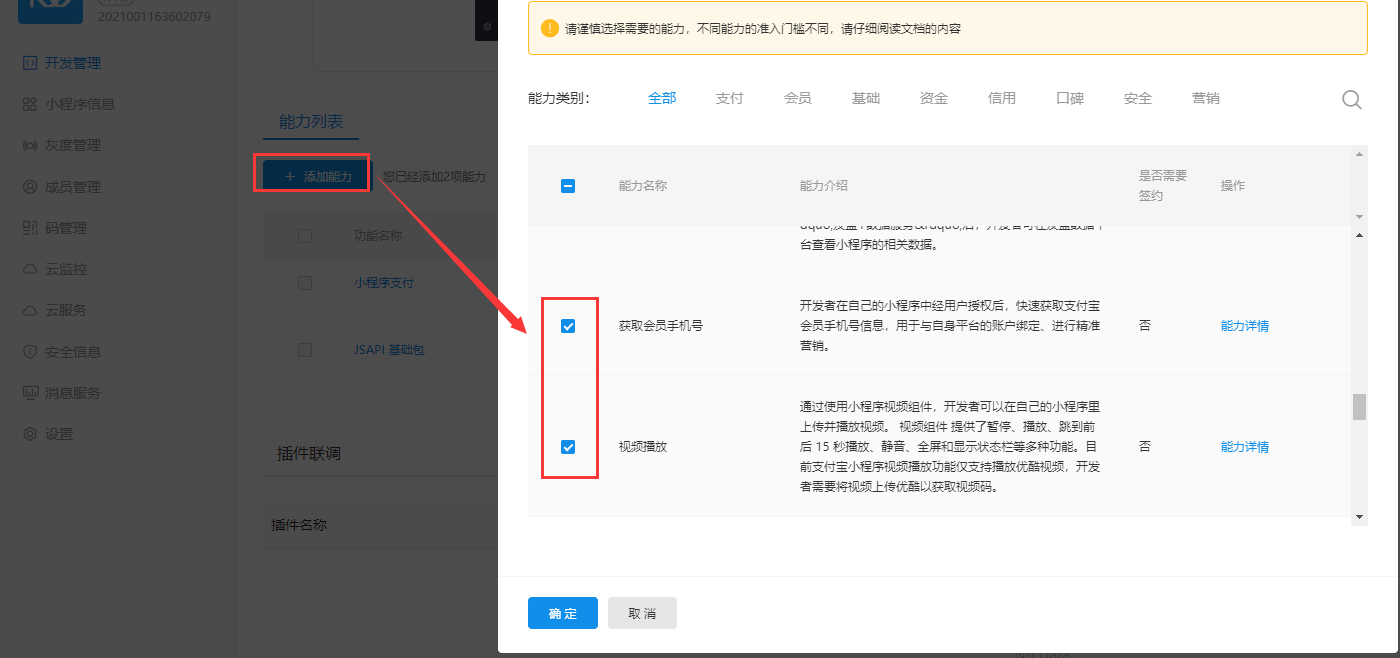Switch to 营销 category tab
This screenshot has width=1400, height=658.
[x=1205, y=98]
